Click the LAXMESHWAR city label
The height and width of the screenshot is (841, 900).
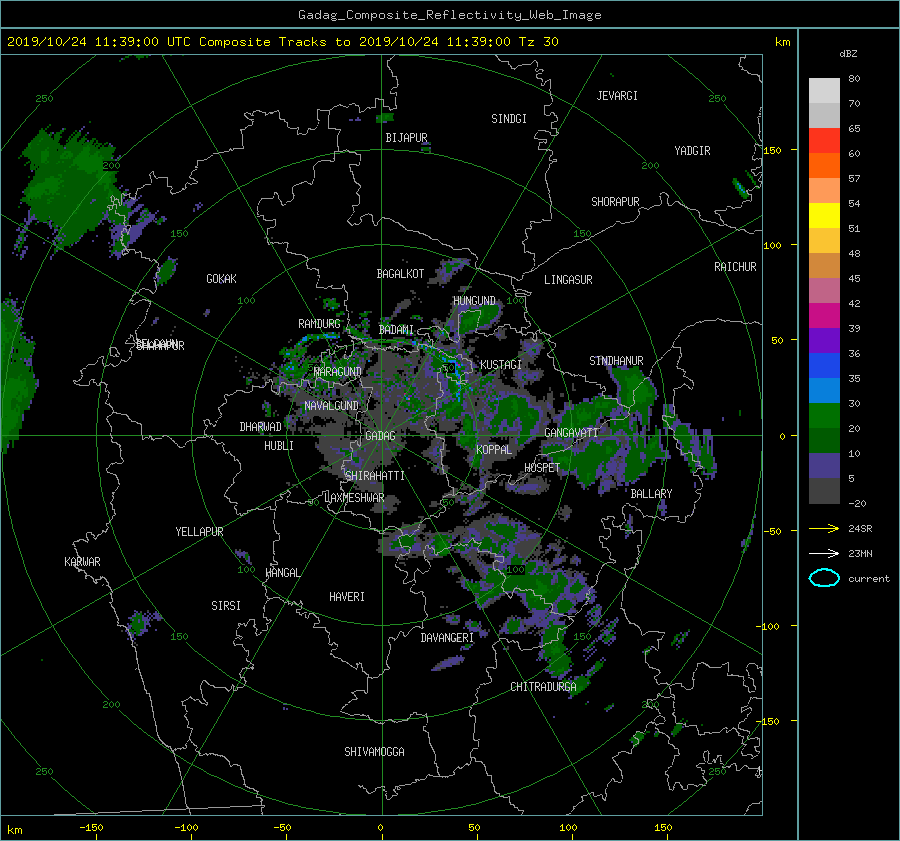coord(354,498)
